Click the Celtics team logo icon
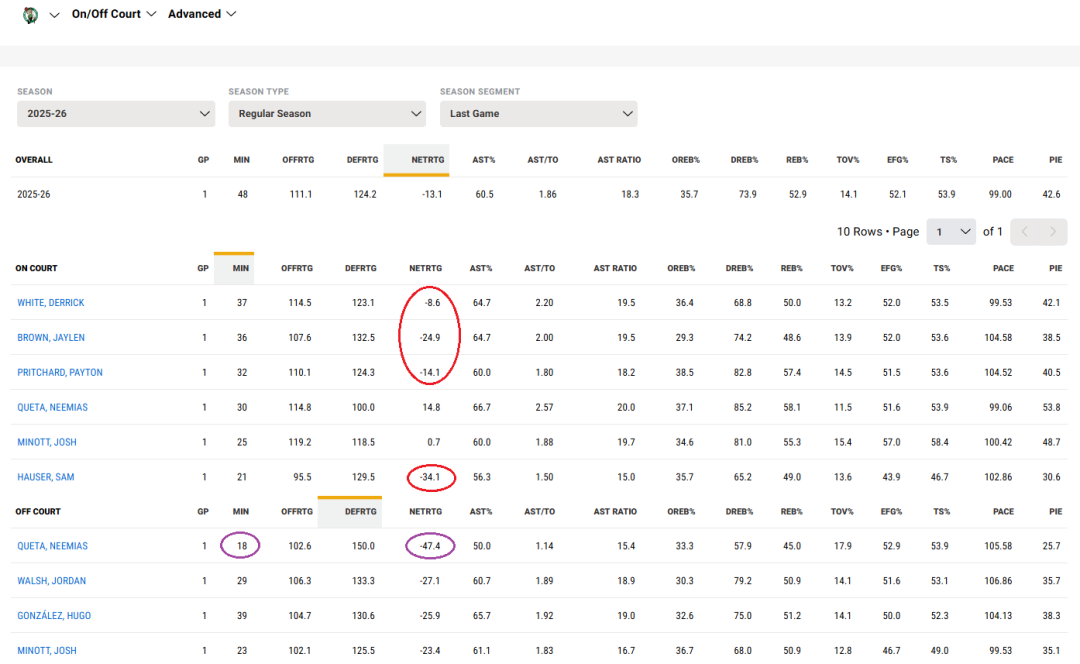This screenshot has width=1080, height=664. click(x=30, y=15)
